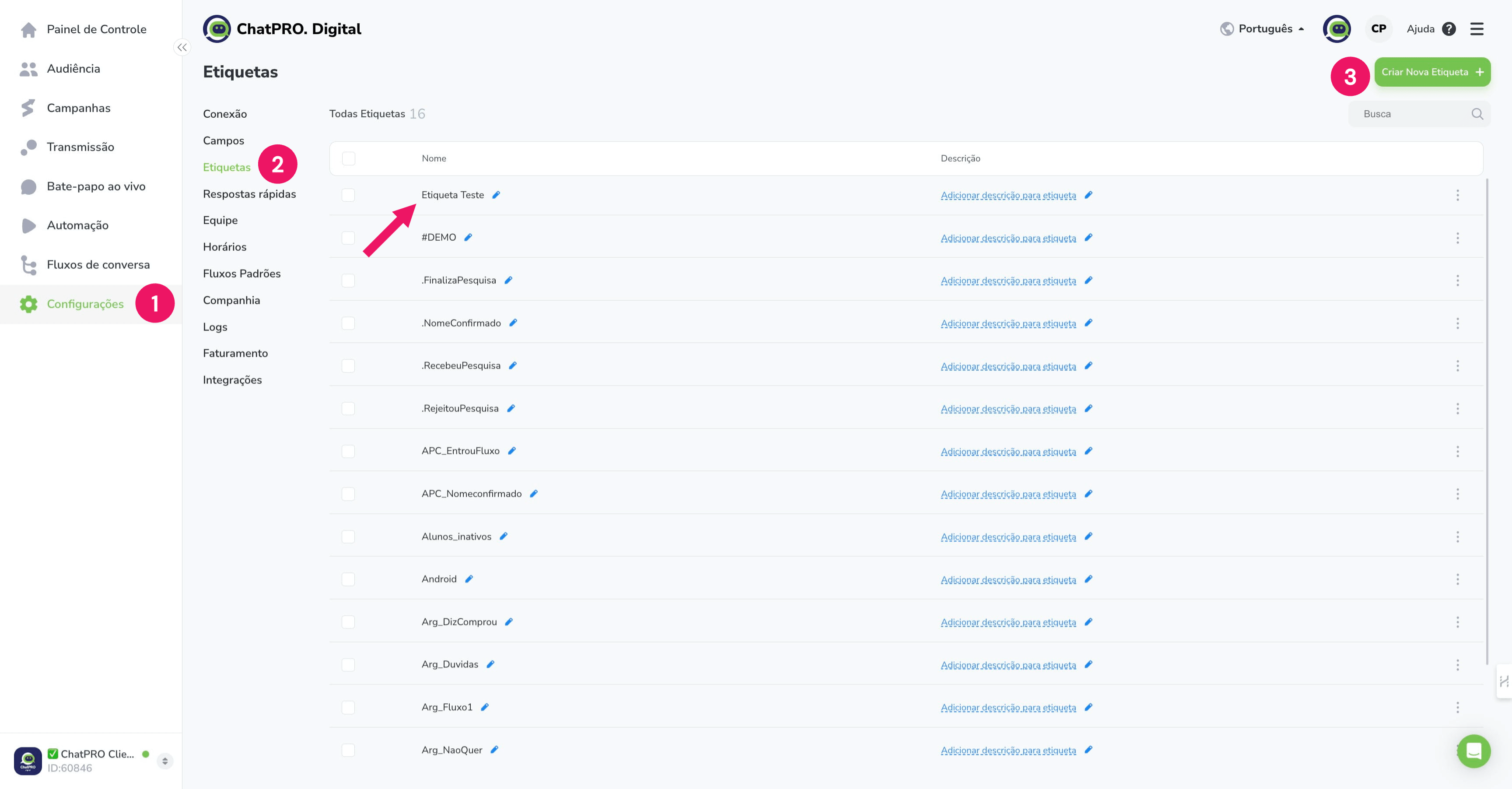The height and width of the screenshot is (789, 1512).
Task: Toggle select-all checkbox in table header
Action: [348, 158]
